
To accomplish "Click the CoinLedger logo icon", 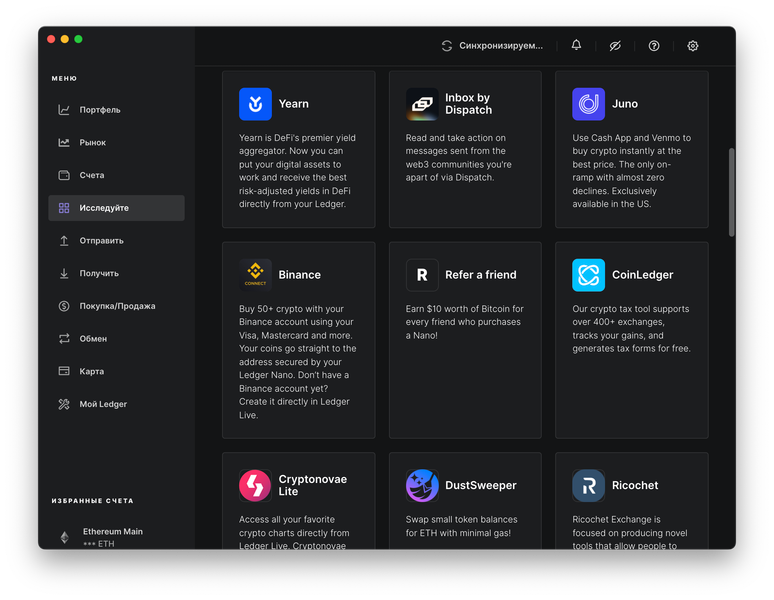I will point(588,275).
